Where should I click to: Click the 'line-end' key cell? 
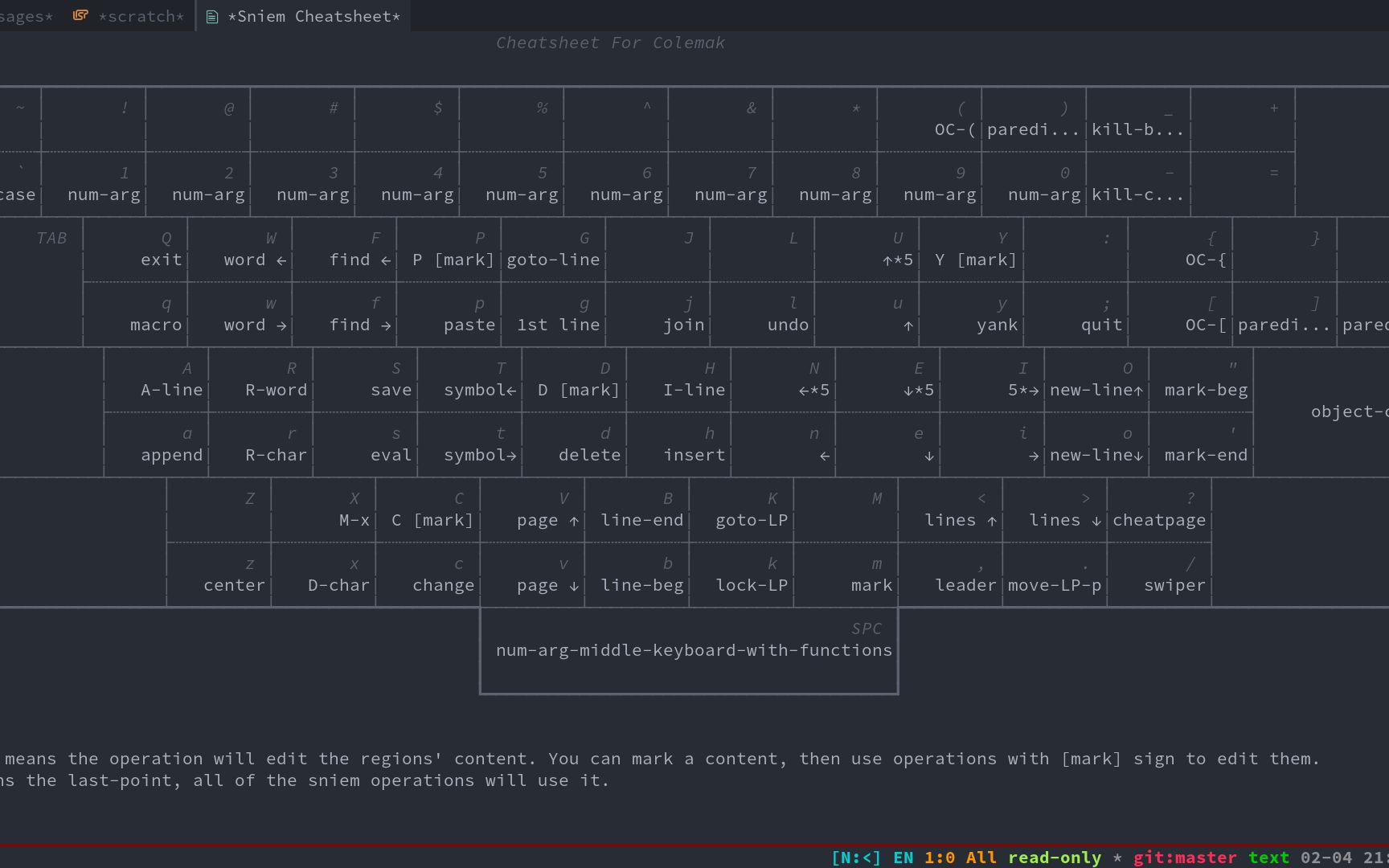pos(637,510)
